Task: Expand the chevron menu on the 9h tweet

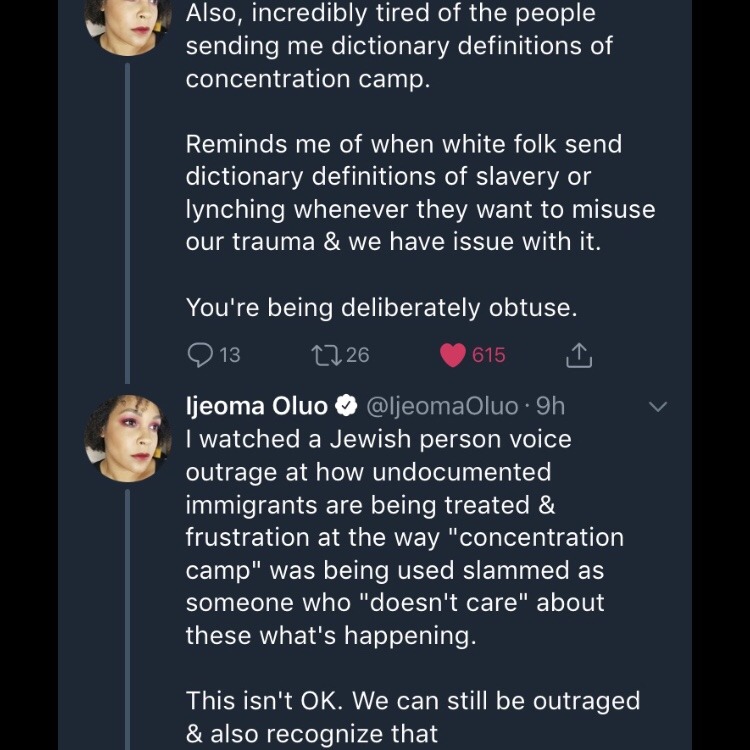Action: coord(658,406)
